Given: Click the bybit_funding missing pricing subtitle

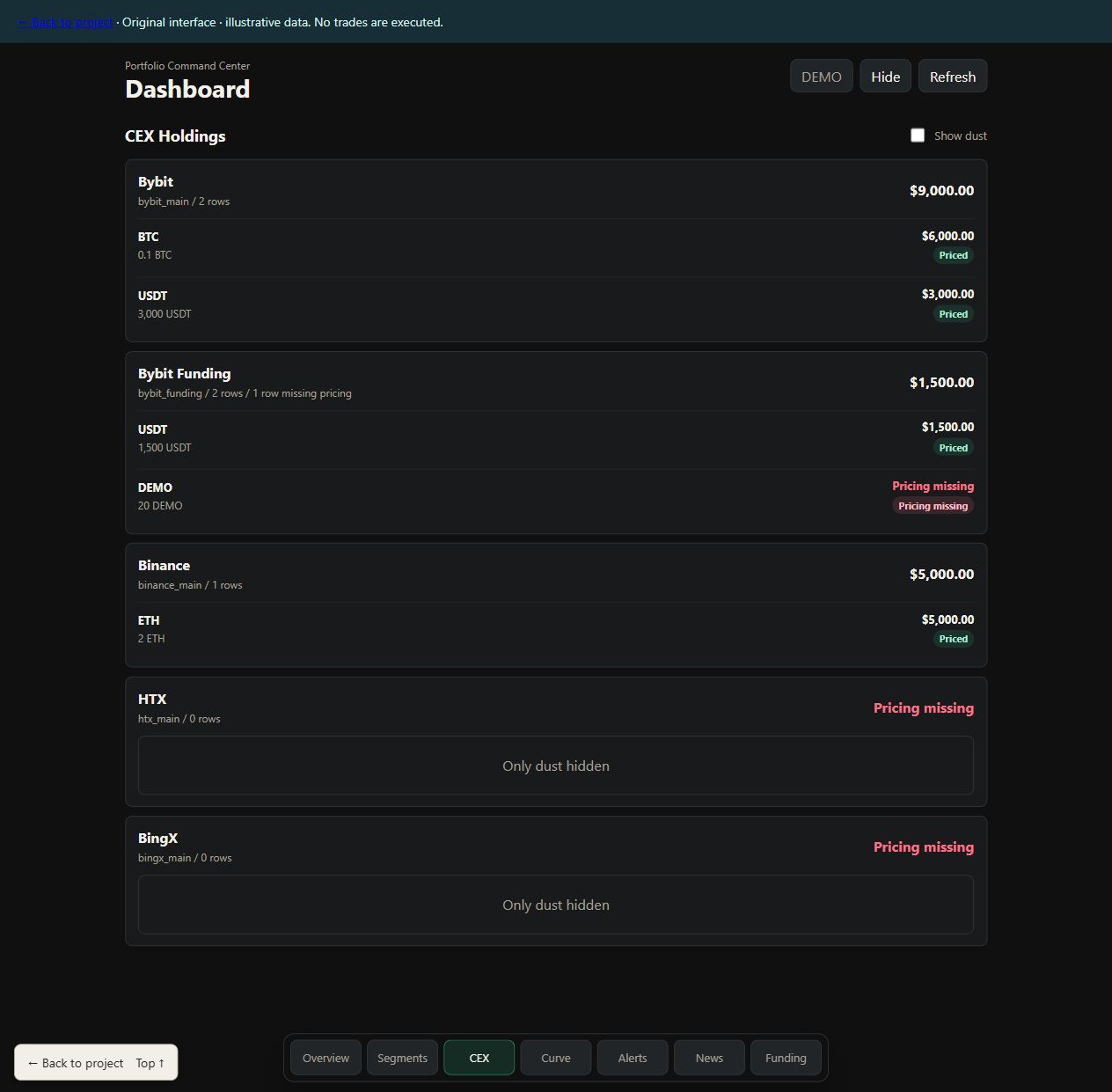Looking at the screenshot, I should pos(245,393).
